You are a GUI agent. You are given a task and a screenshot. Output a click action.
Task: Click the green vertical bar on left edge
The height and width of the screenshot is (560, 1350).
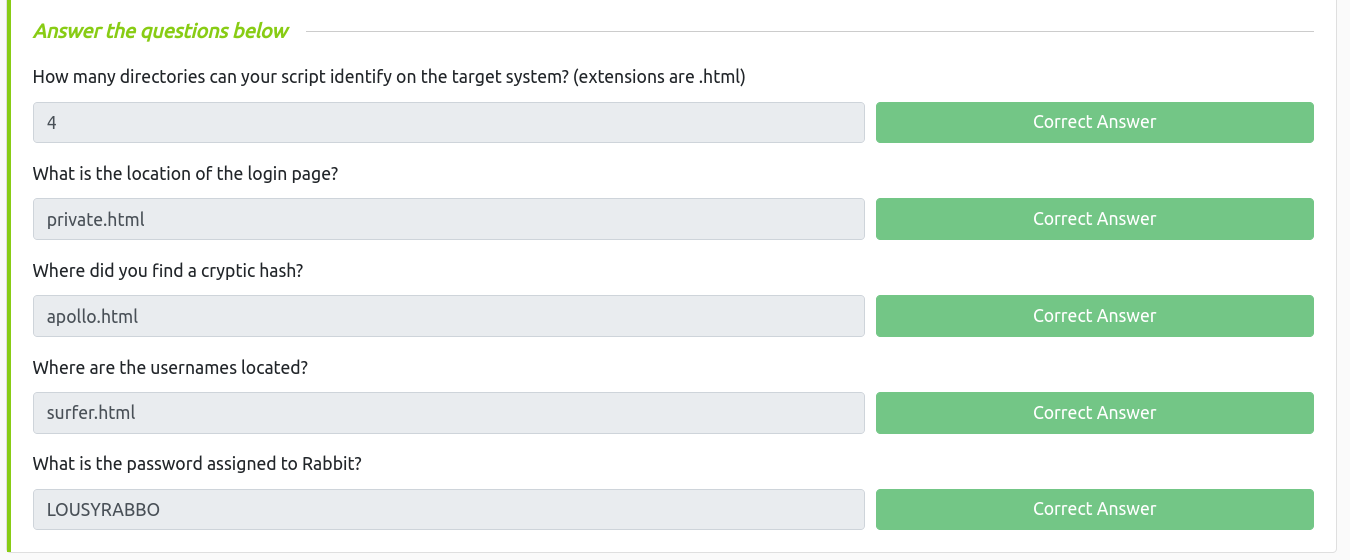(10, 280)
